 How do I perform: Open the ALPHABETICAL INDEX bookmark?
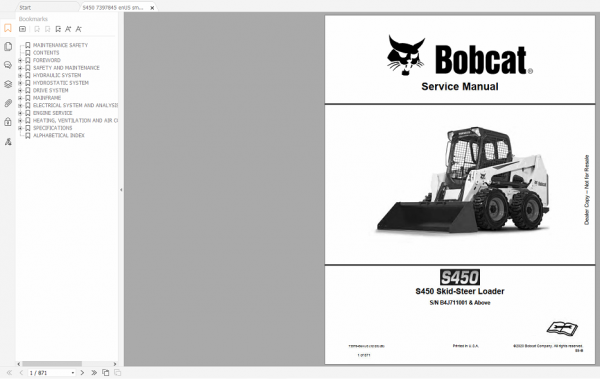[59, 136]
